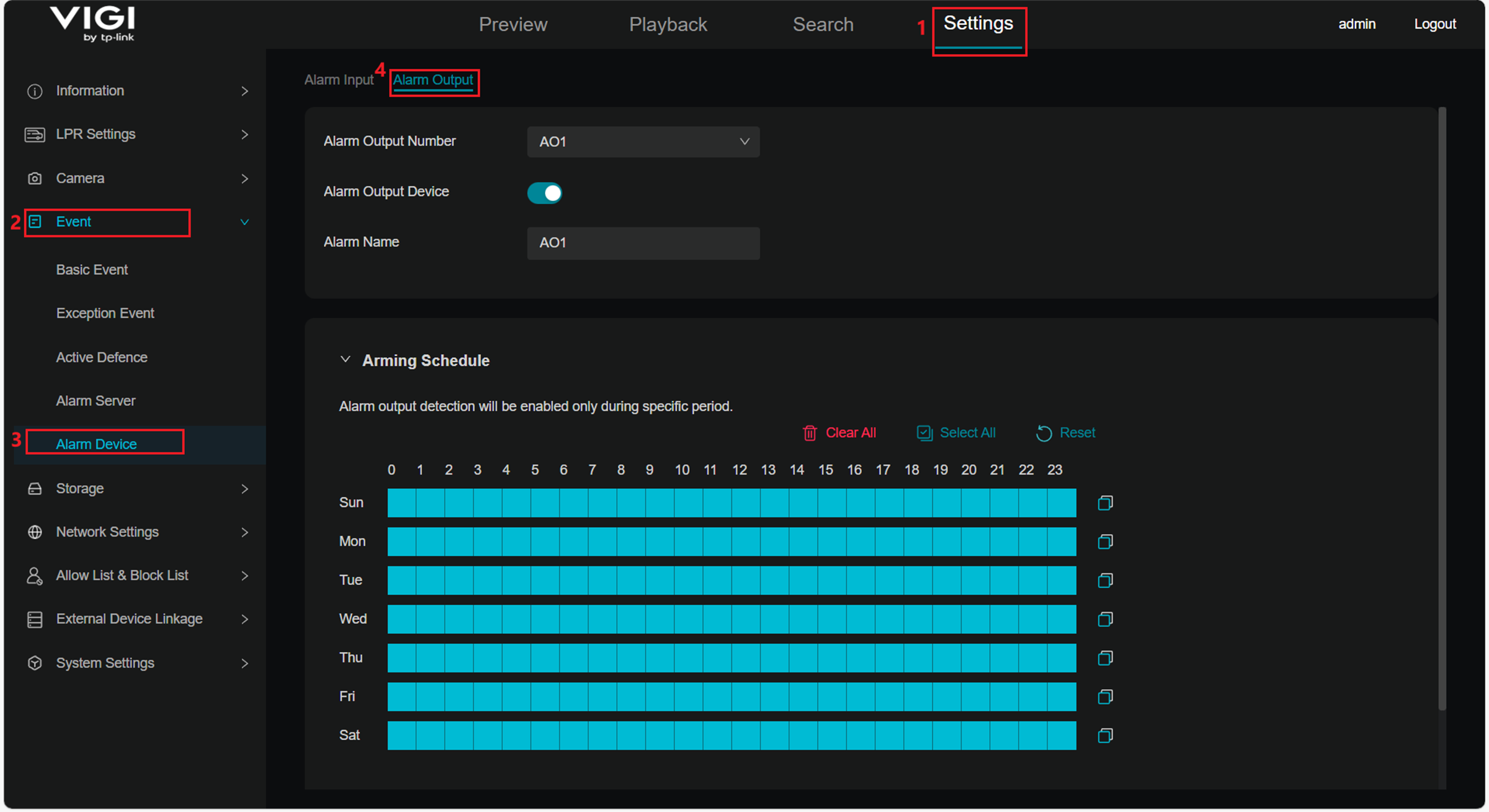The image size is (1489, 812).
Task: Open Storage via its disk icon
Action: [x=35, y=488]
